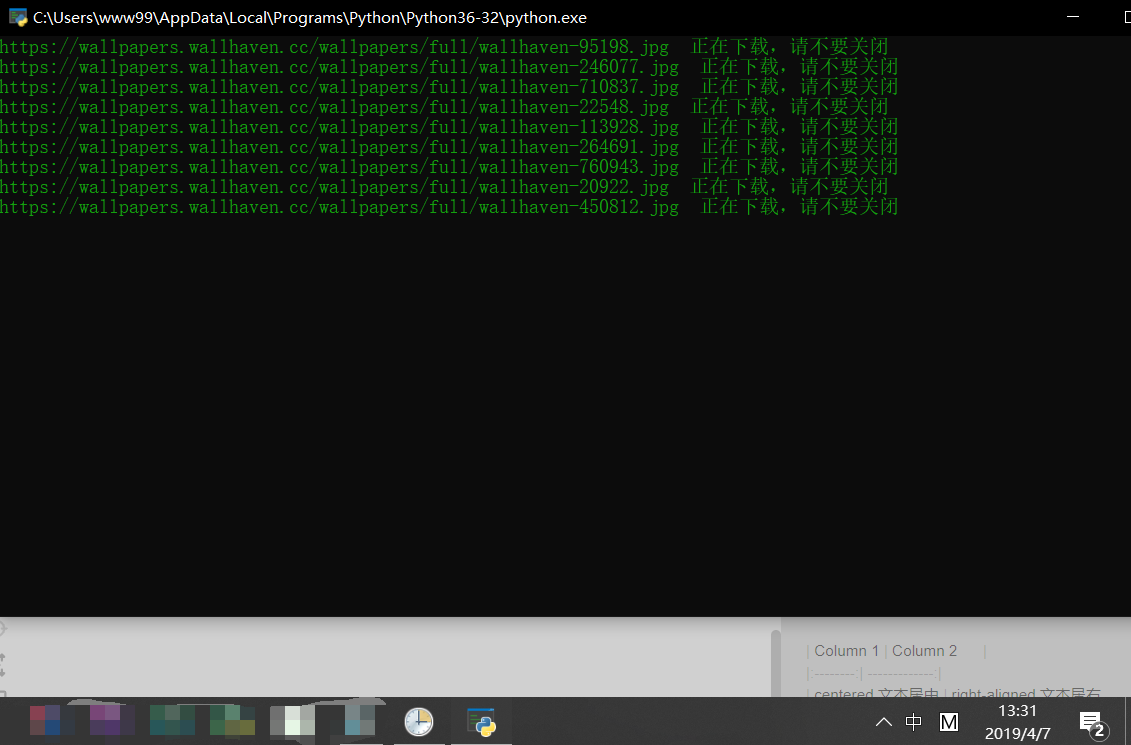Click Column 2 text in background editor
The image size is (1131, 745).
(x=924, y=651)
